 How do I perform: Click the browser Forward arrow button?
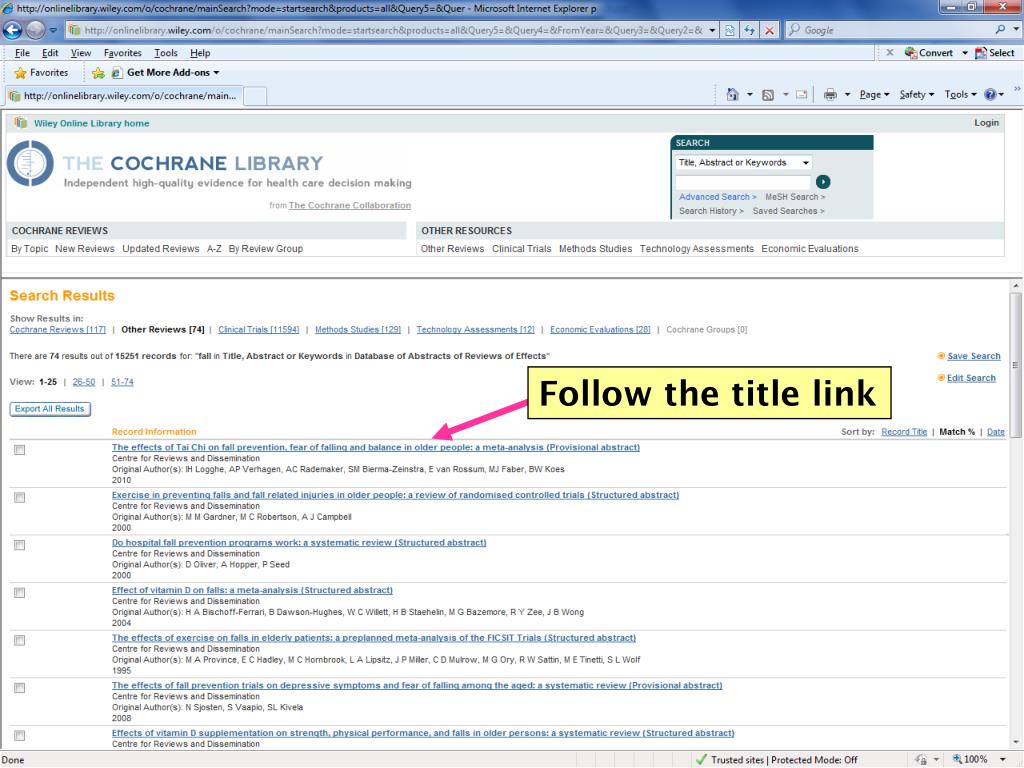click(x=35, y=30)
